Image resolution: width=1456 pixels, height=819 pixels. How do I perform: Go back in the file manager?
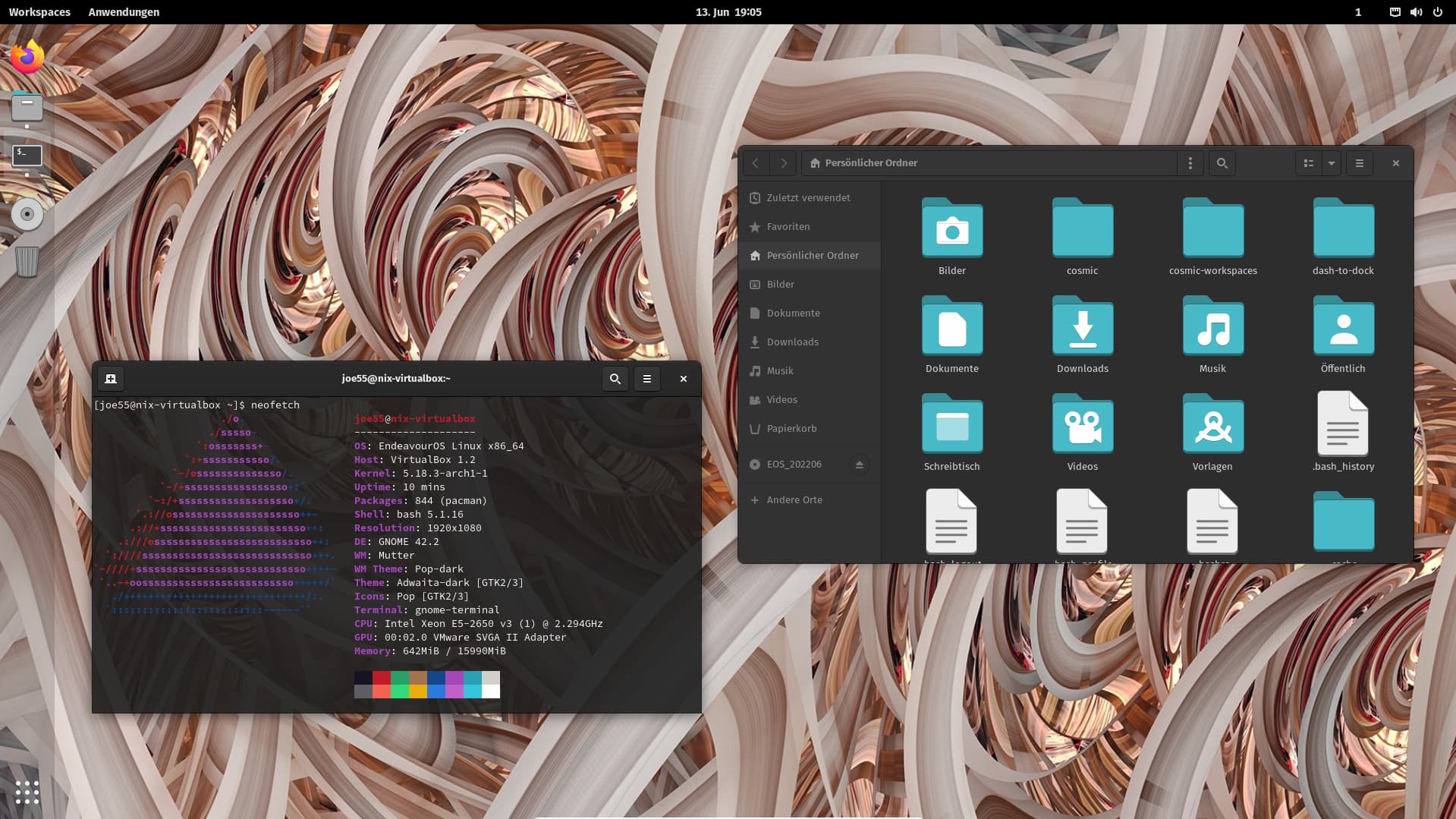(756, 163)
